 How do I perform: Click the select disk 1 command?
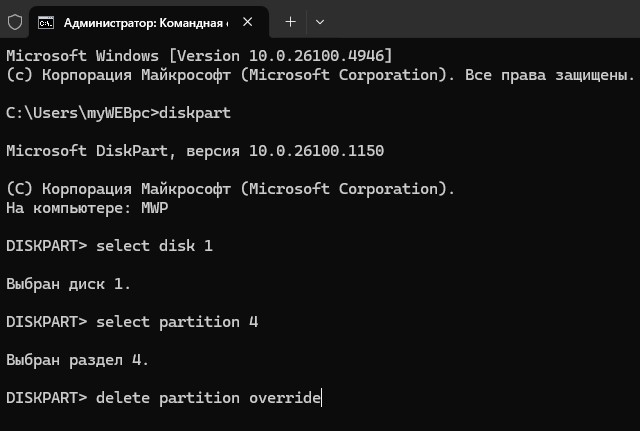[x=154, y=246]
